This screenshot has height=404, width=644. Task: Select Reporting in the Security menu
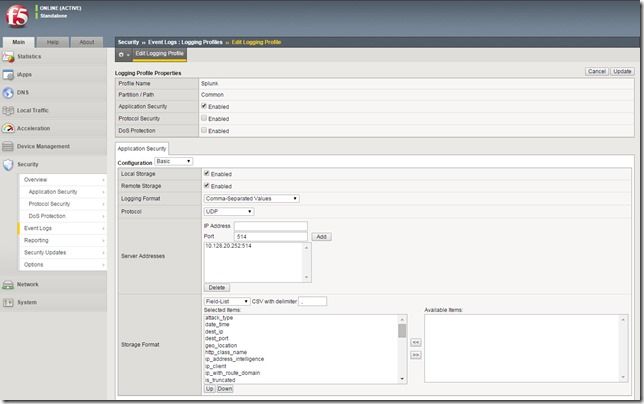click(37, 240)
